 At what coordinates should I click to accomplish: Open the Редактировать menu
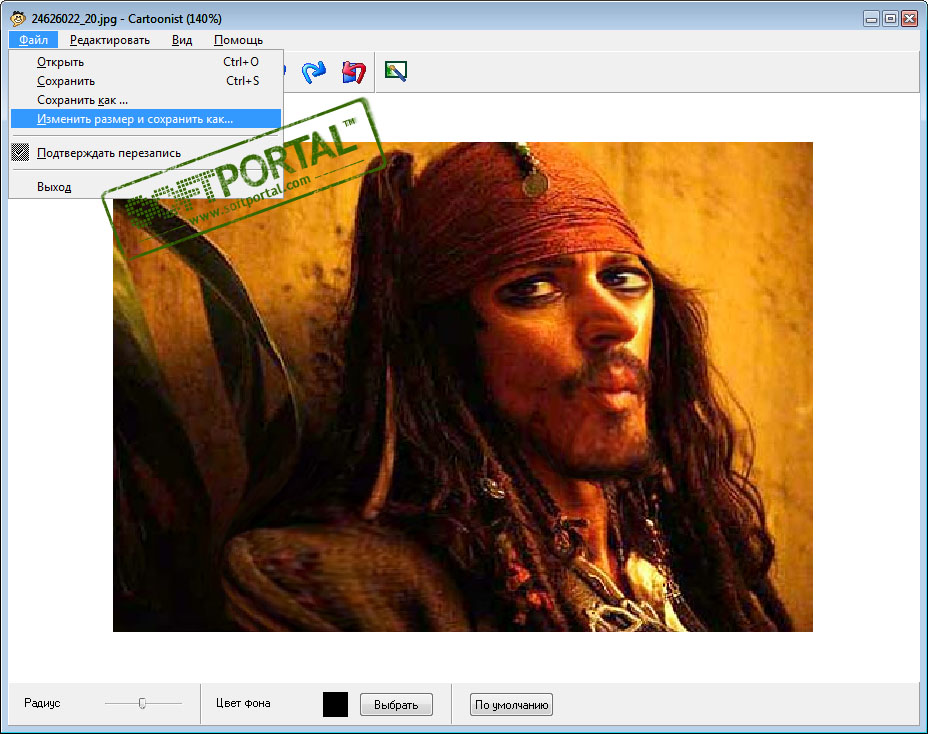109,40
